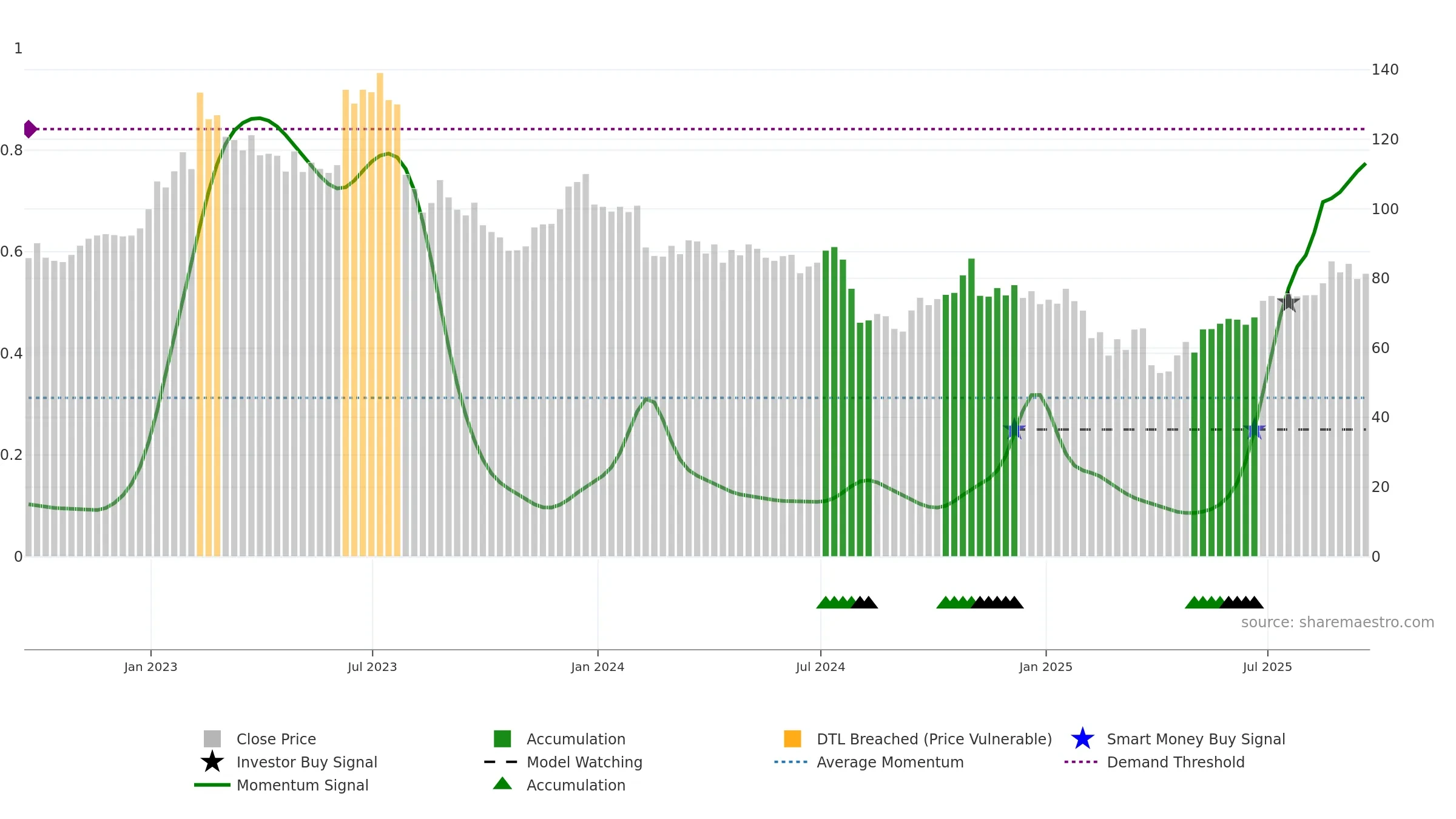Click the green Accumulation square legend icon
Viewport: 1456px width, 819px height.
[502, 739]
